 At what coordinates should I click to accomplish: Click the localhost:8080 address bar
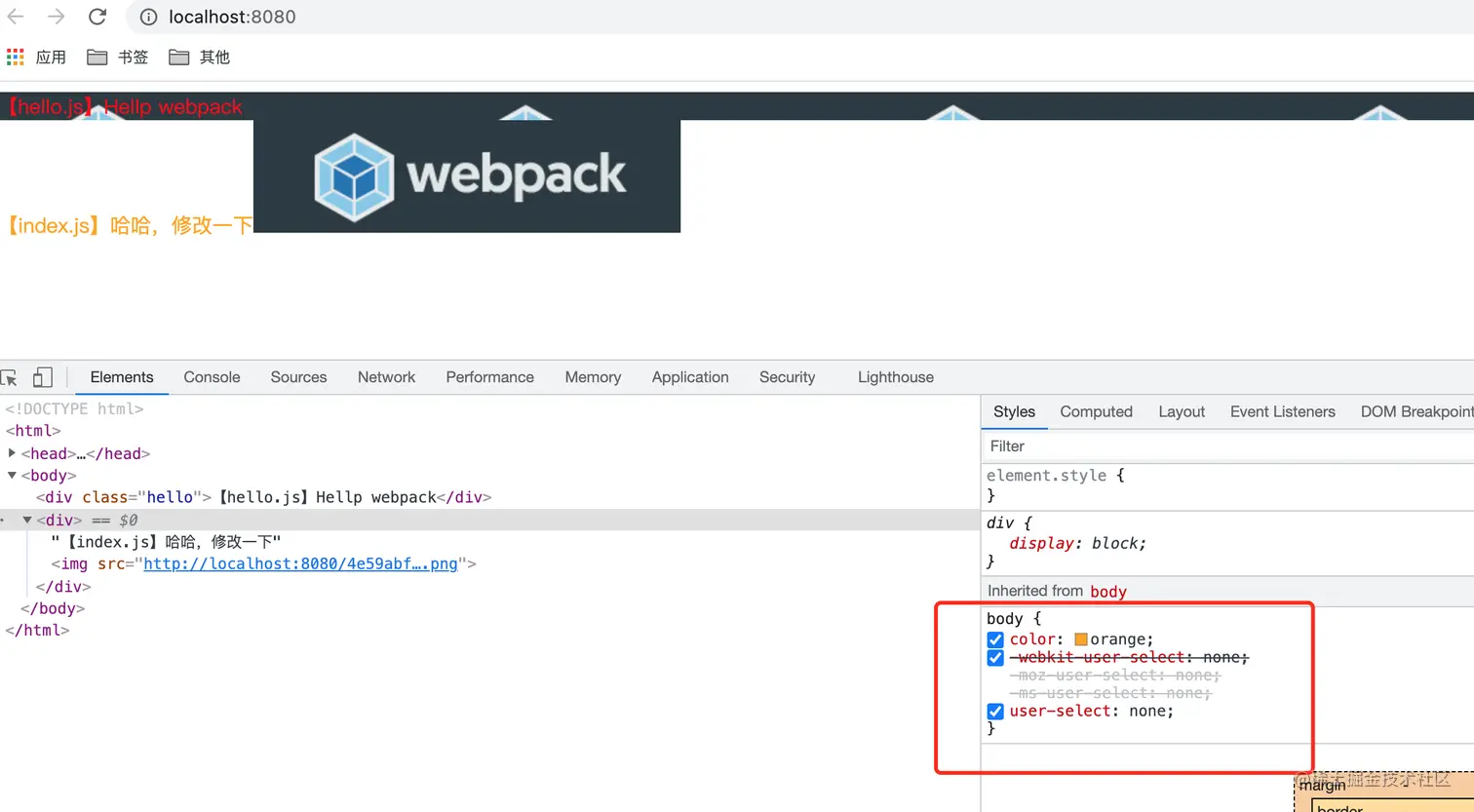pos(799,17)
